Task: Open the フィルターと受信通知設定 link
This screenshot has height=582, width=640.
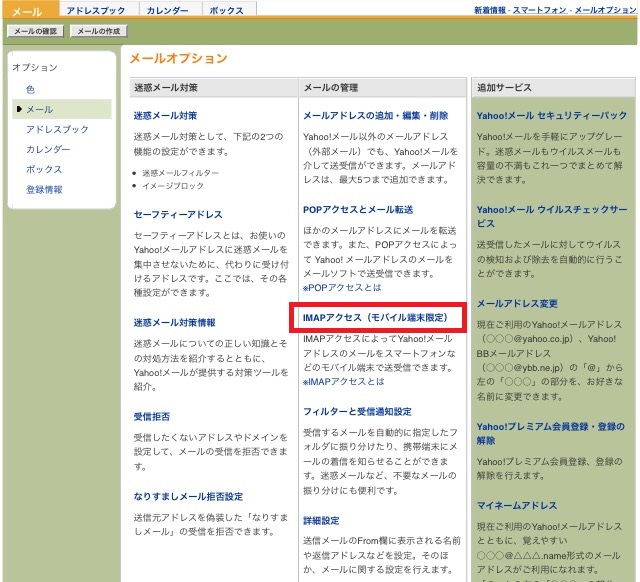Action: tap(357, 411)
